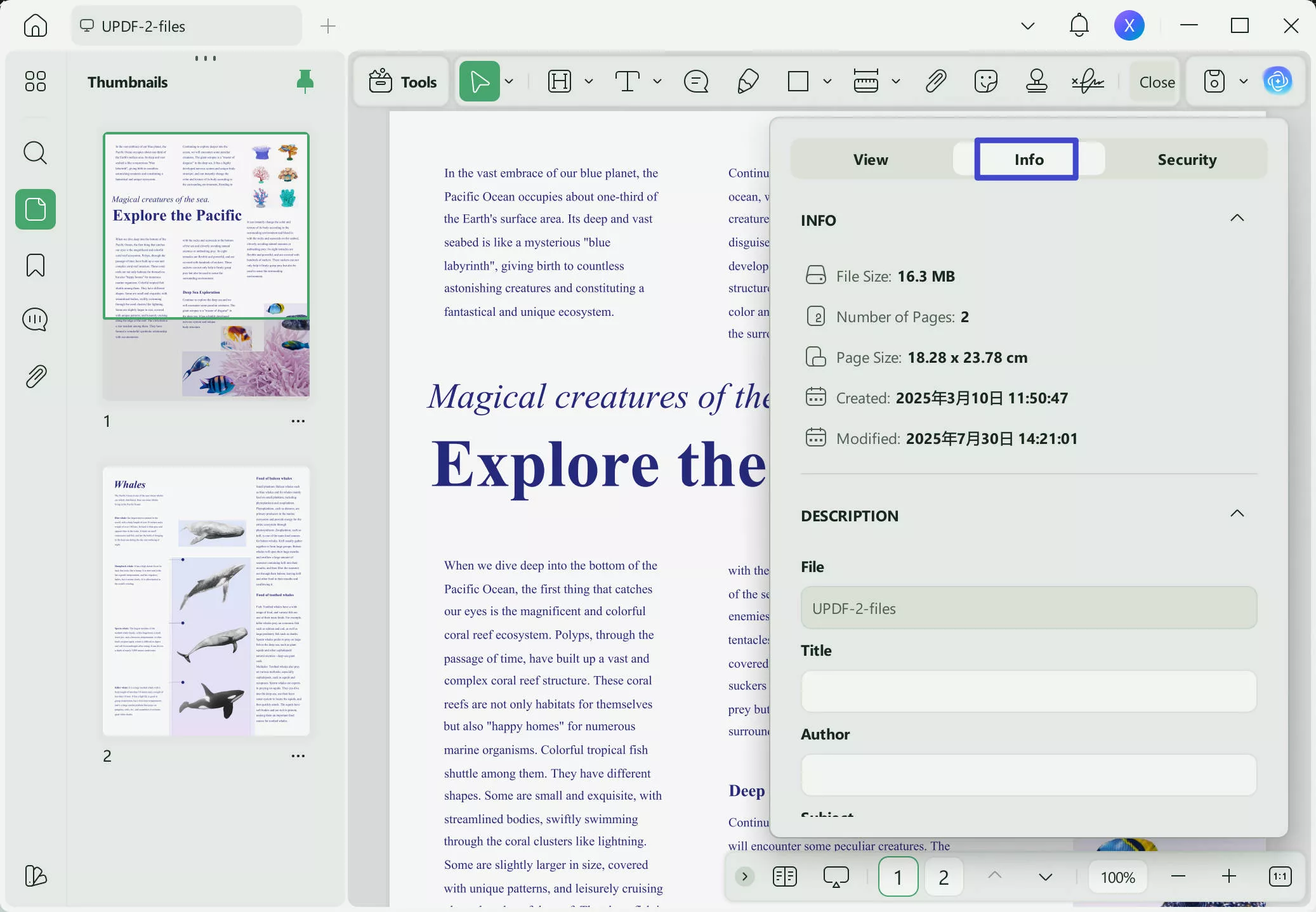
Task: Add a new tab with plus icon
Action: point(328,26)
